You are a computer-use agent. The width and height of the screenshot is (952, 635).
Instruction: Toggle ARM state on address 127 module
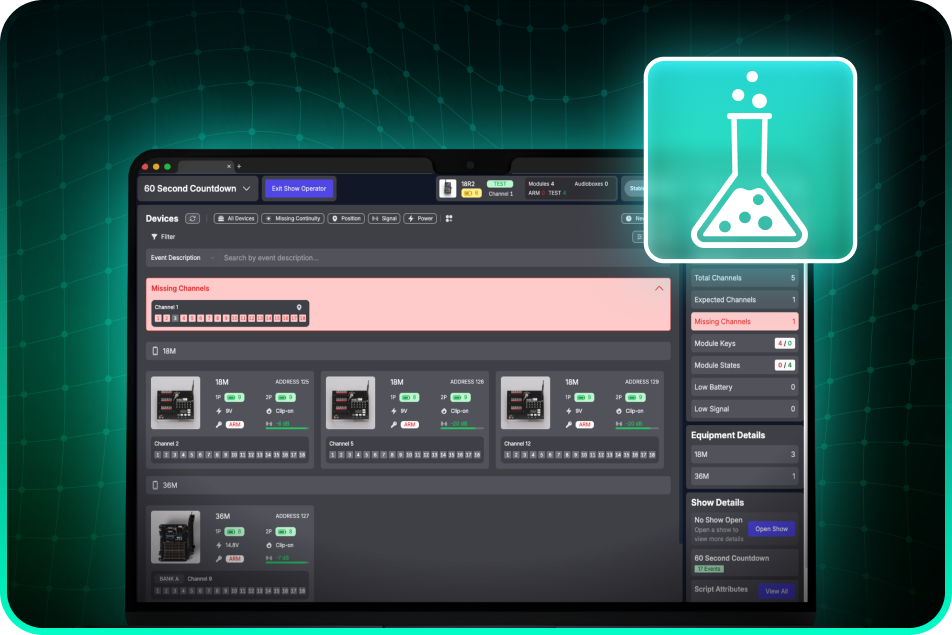(x=235, y=559)
